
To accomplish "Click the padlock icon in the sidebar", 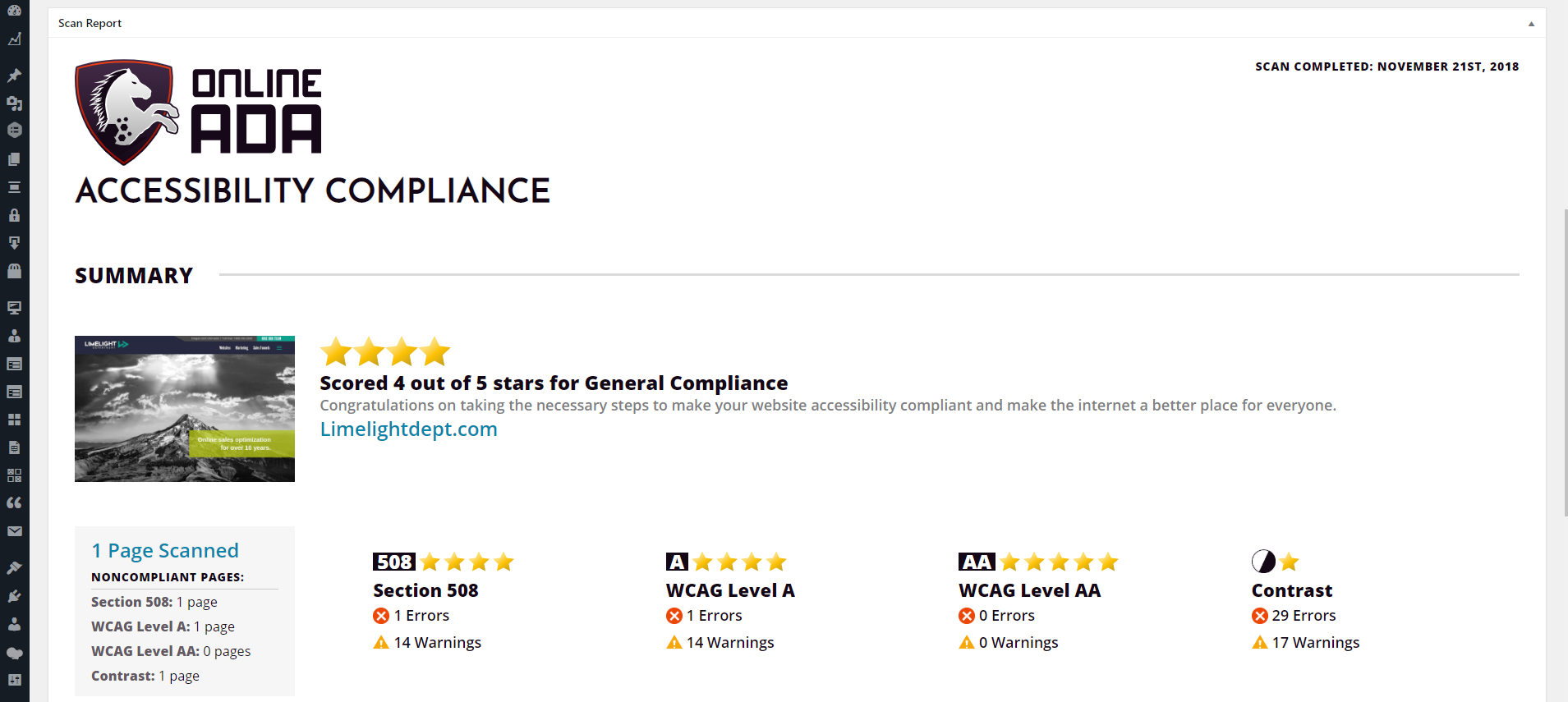I will [14, 215].
